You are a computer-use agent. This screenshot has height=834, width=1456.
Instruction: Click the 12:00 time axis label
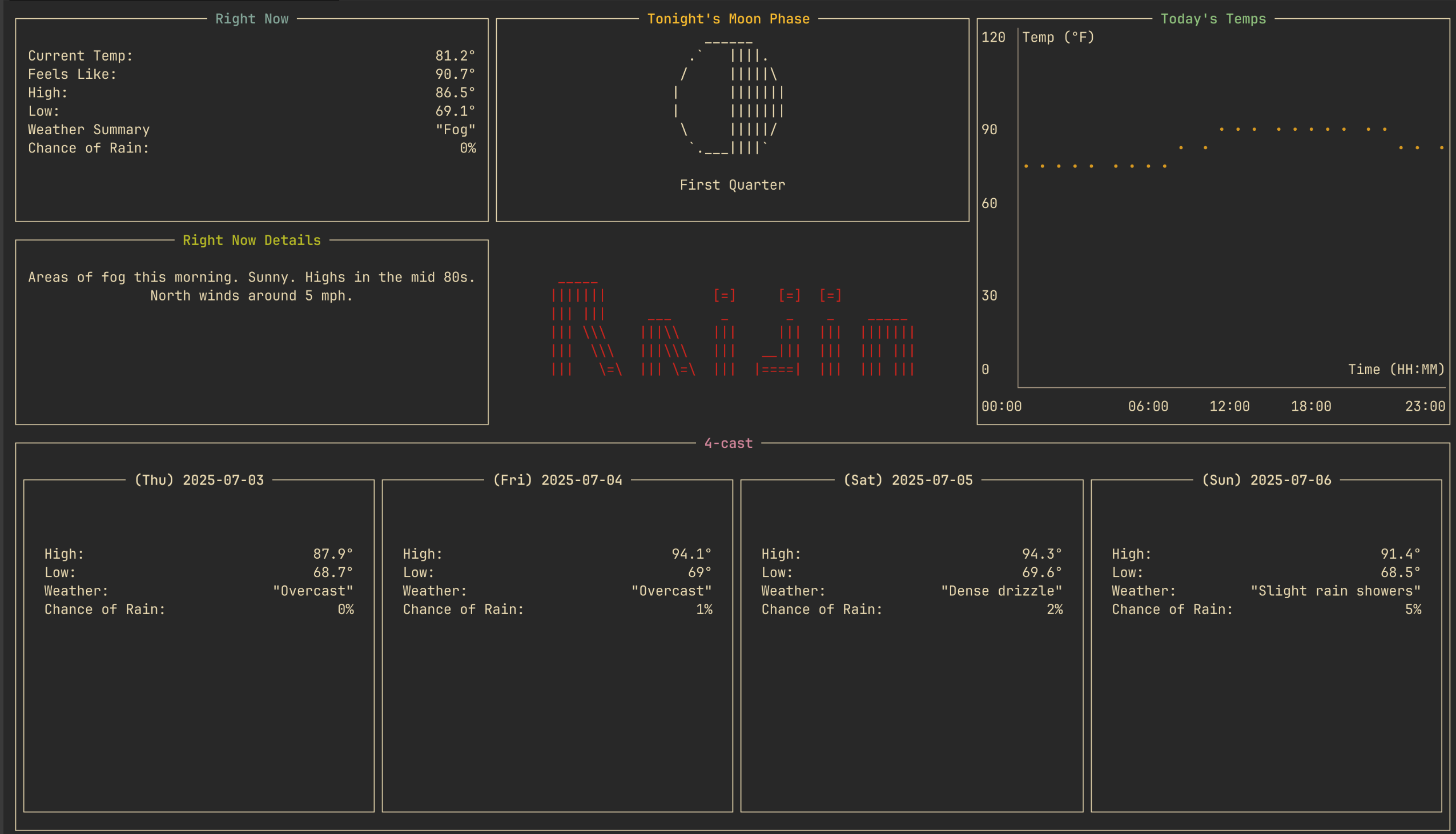[1229, 406]
